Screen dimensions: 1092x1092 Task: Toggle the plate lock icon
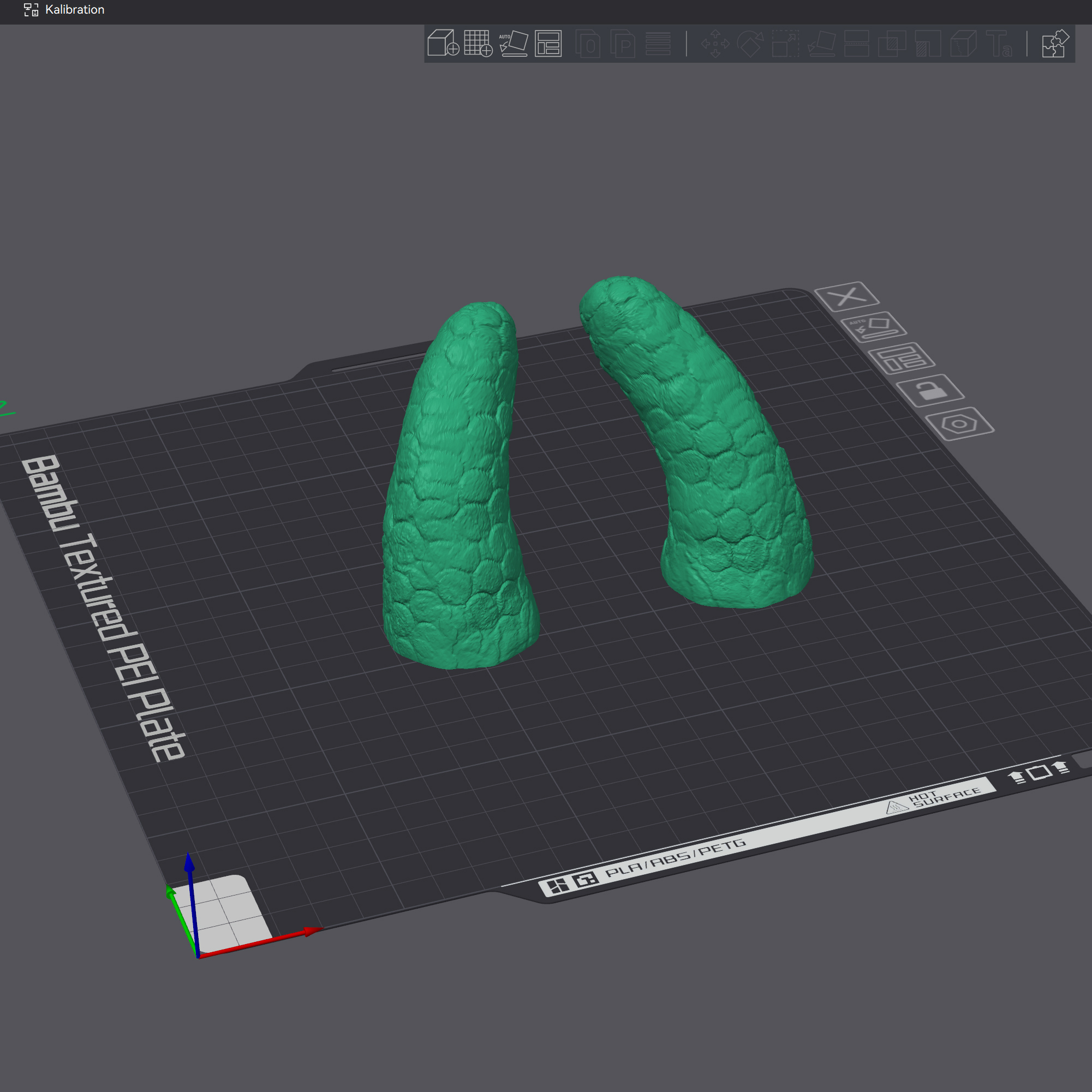(930, 390)
